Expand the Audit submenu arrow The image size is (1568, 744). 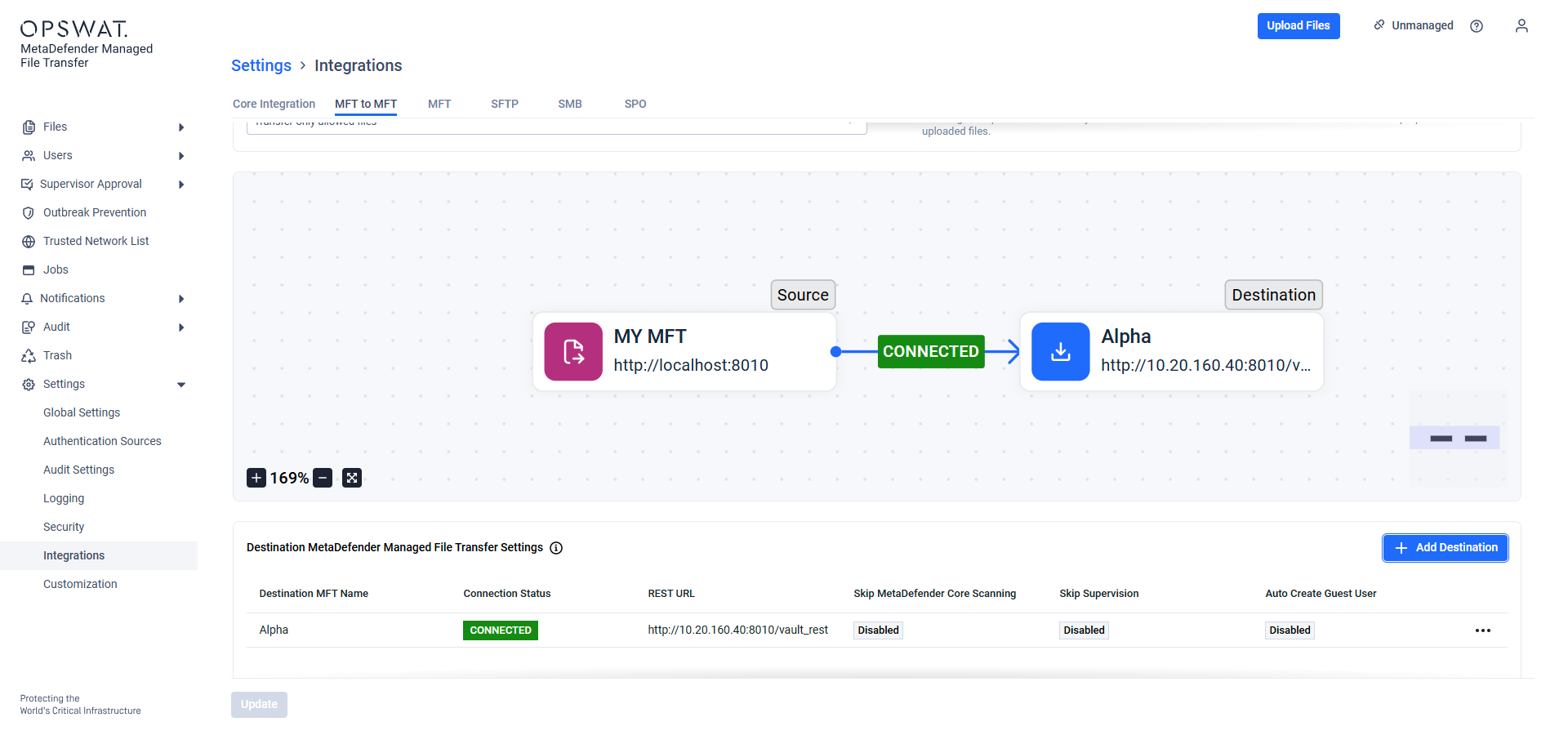pyautogui.click(x=181, y=327)
